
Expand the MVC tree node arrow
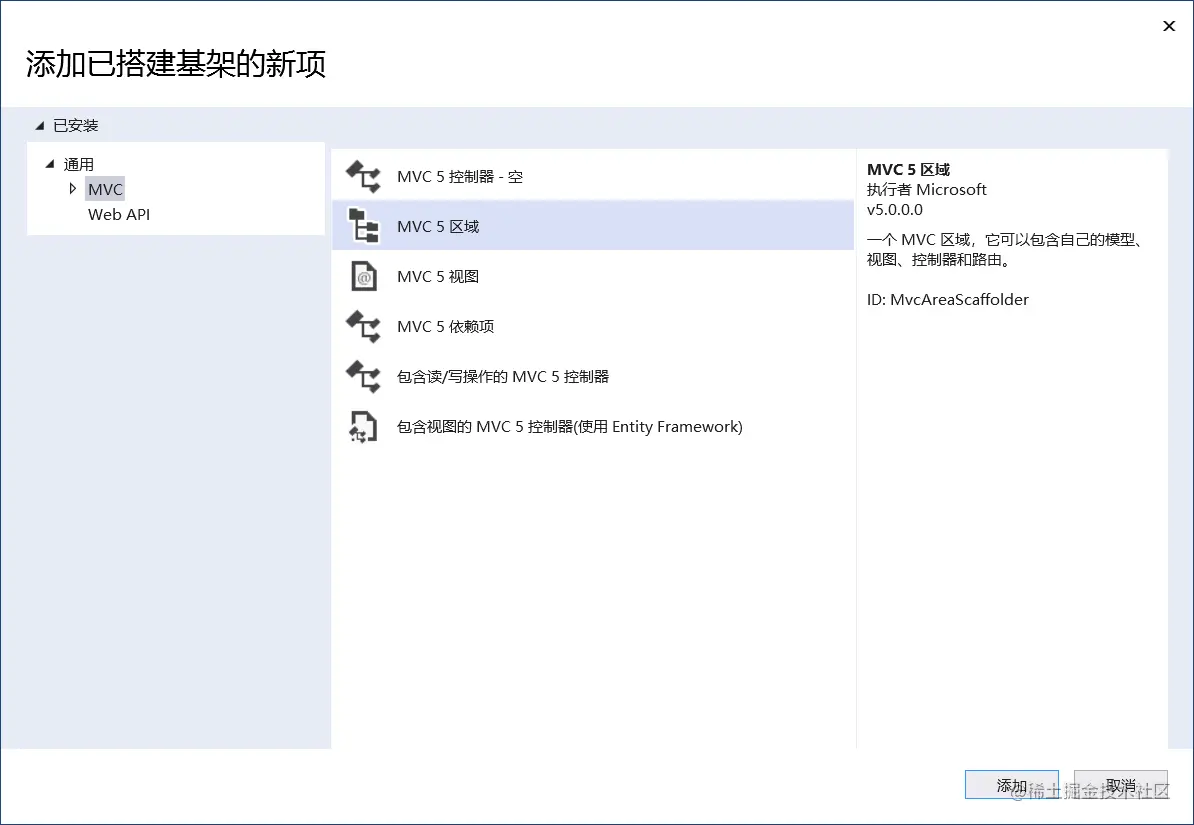72,188
